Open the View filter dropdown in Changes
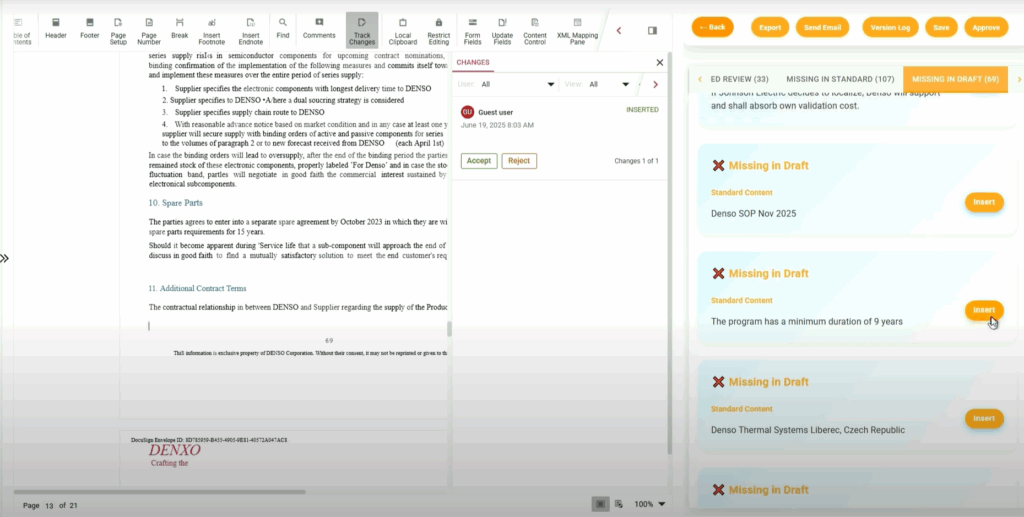 coord(609,85)
